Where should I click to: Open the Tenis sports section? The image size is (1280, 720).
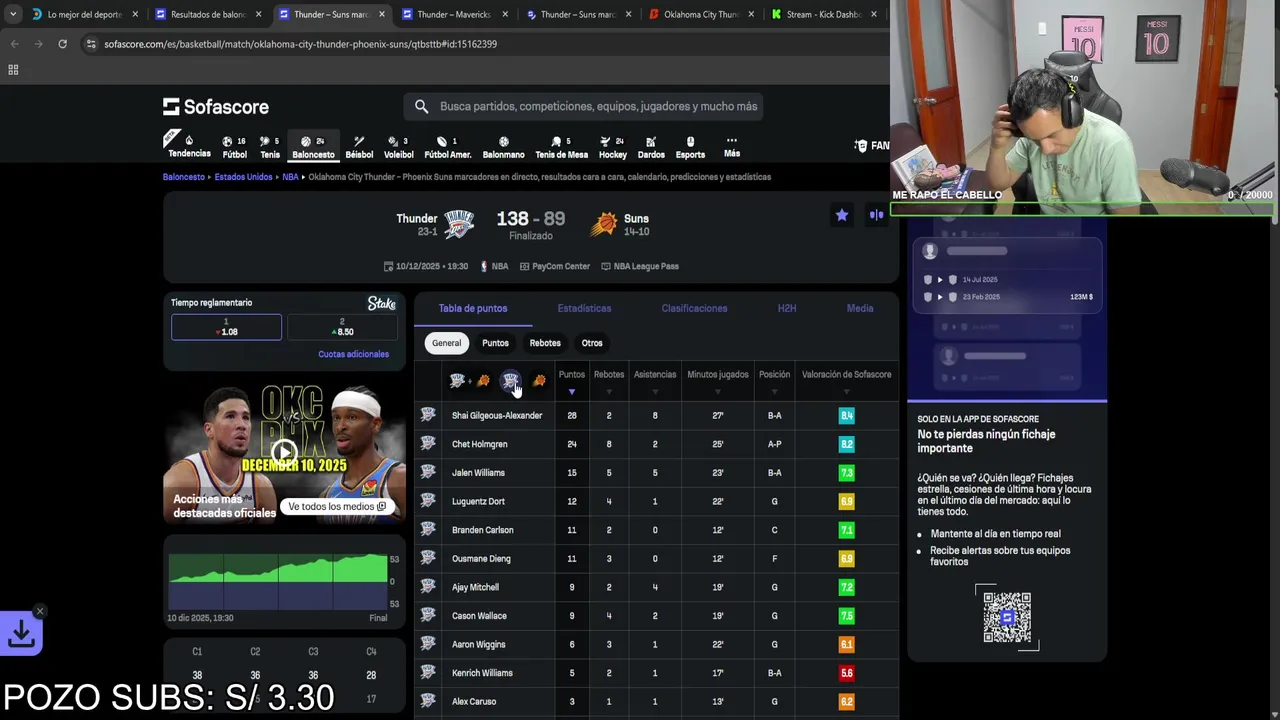point(270,147)
